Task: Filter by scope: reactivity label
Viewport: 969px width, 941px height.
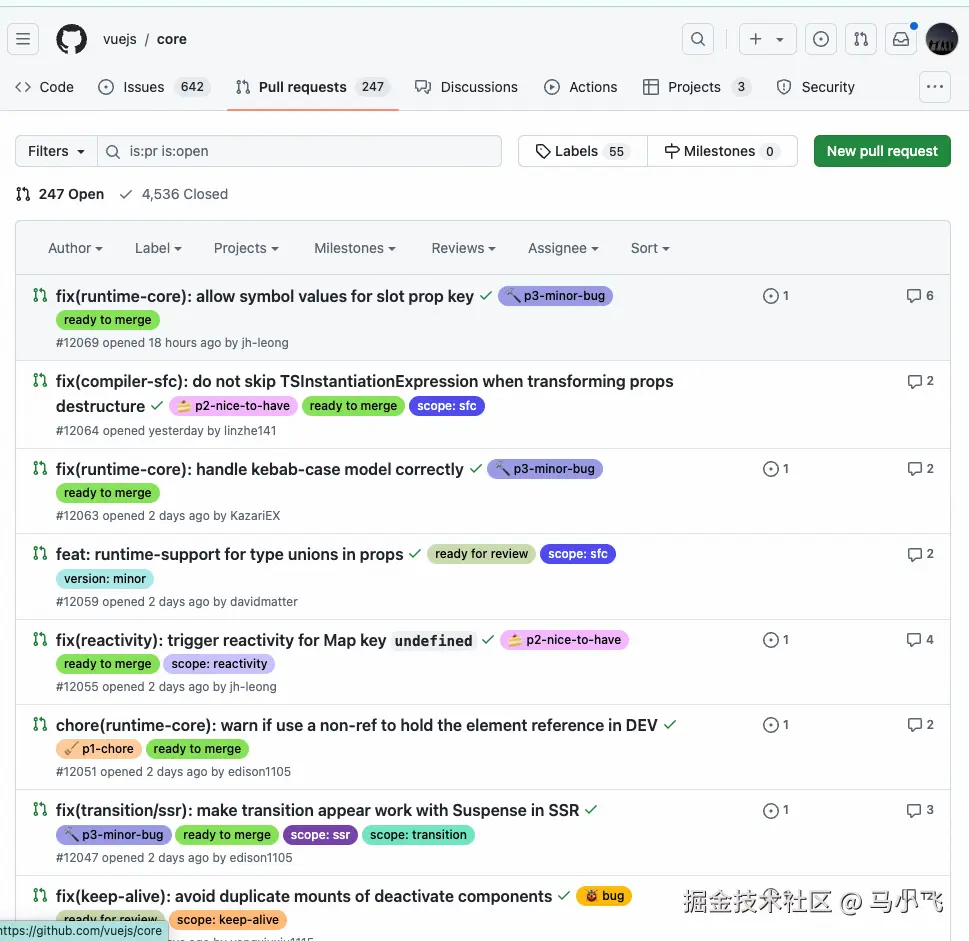Action: point(219,664)
